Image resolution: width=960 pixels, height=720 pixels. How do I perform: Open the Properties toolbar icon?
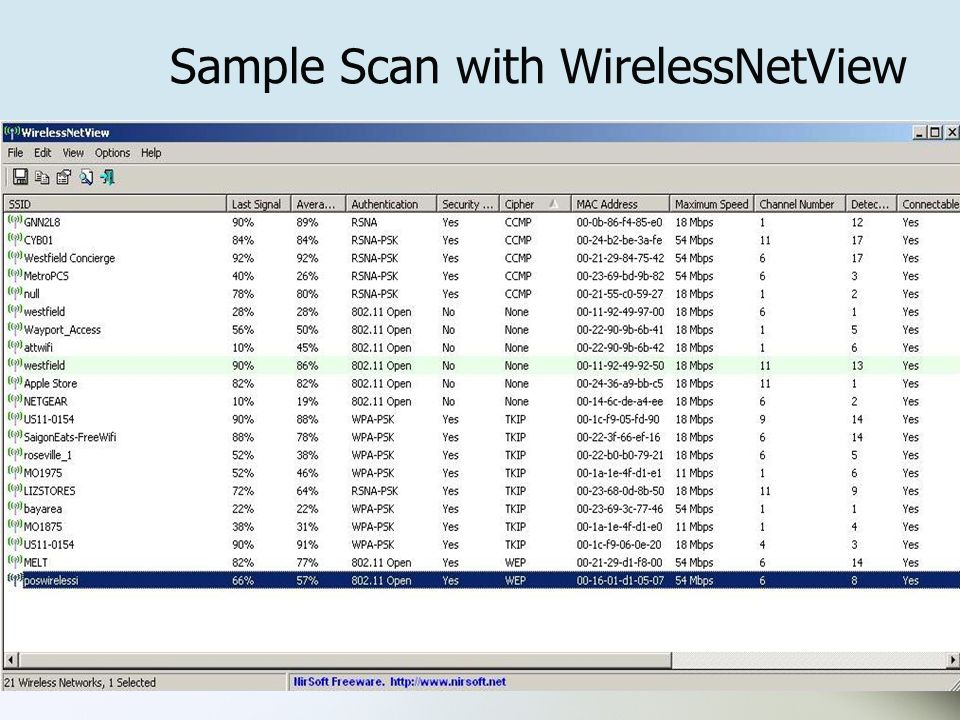(x=64, y=177)
